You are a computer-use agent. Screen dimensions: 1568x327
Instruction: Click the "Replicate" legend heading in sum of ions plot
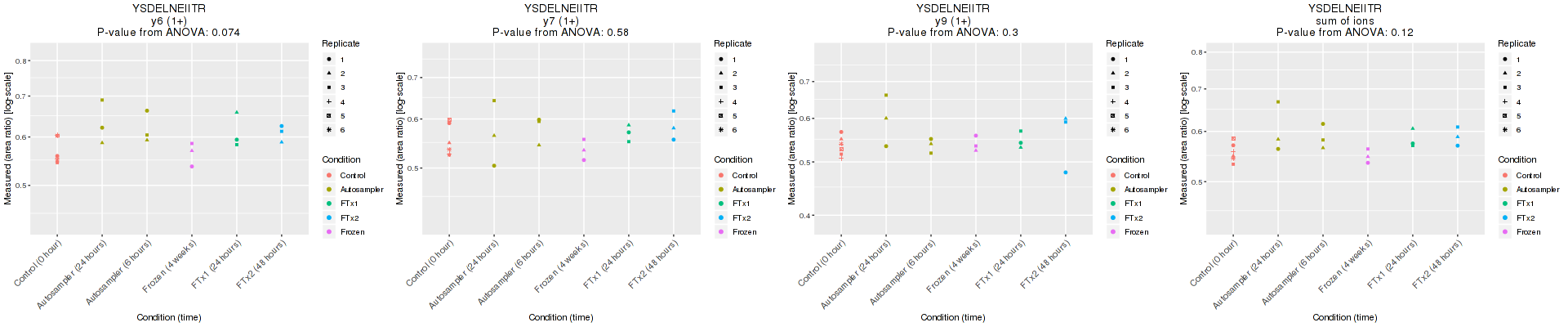pos(1517,43)
